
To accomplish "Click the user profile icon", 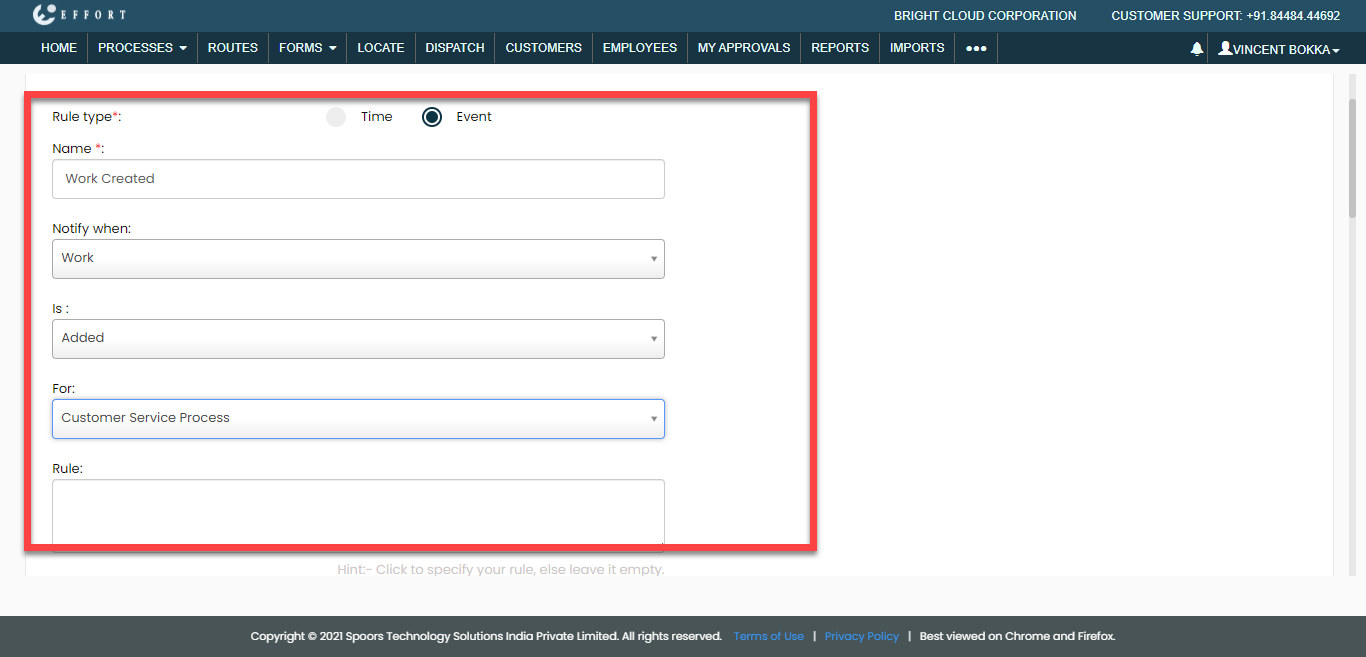I will 1225,48.
